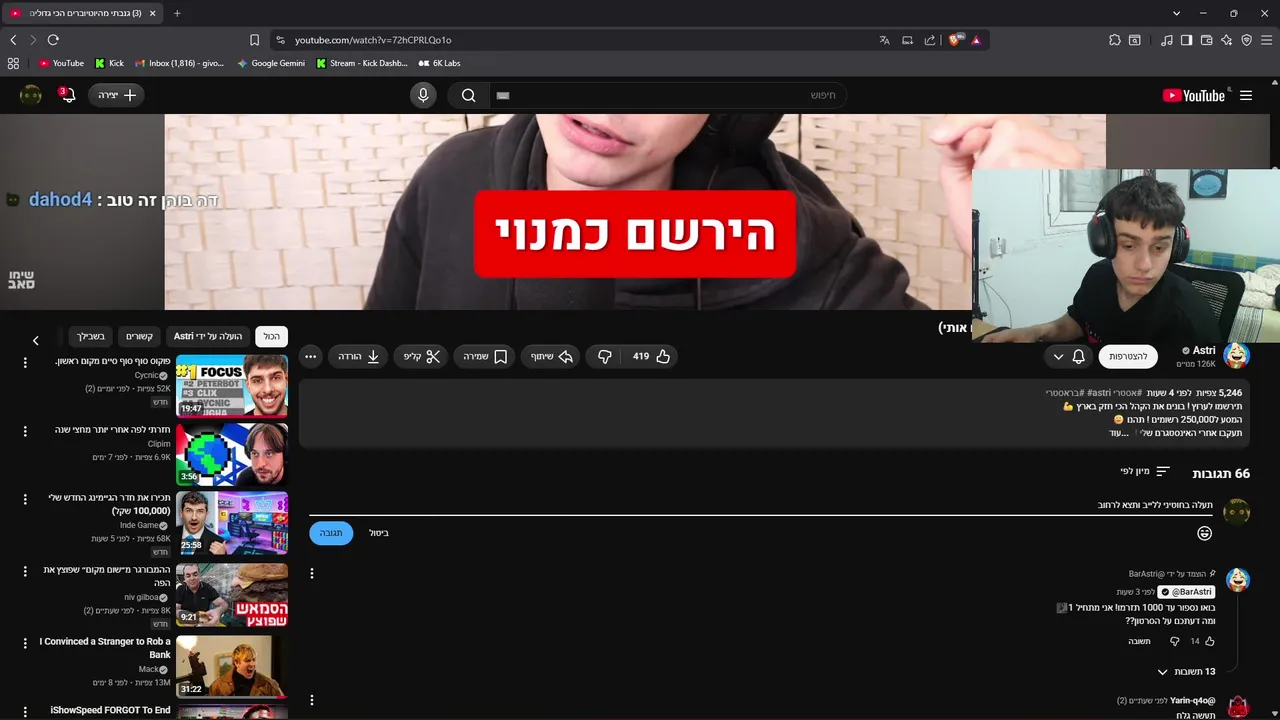Open more actions three-dot menu under video
The width and height of the screenshot is (1280, 720).
[310, 356]
